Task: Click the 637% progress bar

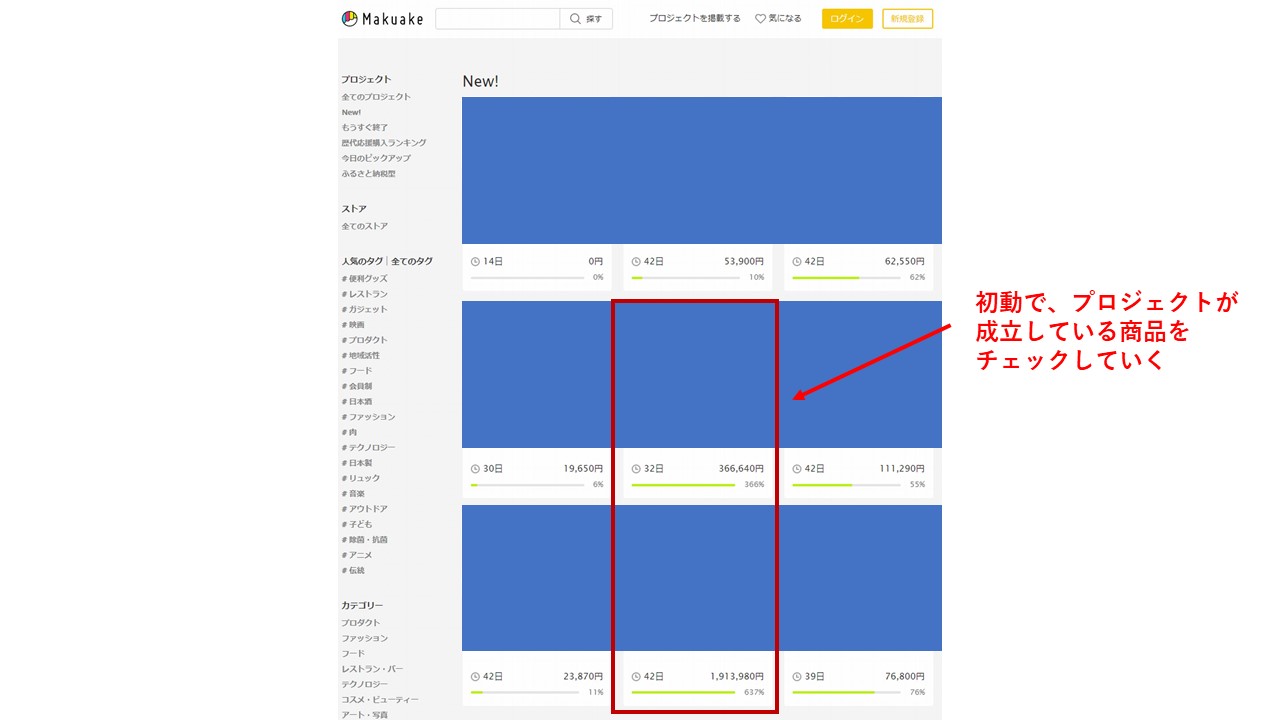Action: tap(683, 692)
